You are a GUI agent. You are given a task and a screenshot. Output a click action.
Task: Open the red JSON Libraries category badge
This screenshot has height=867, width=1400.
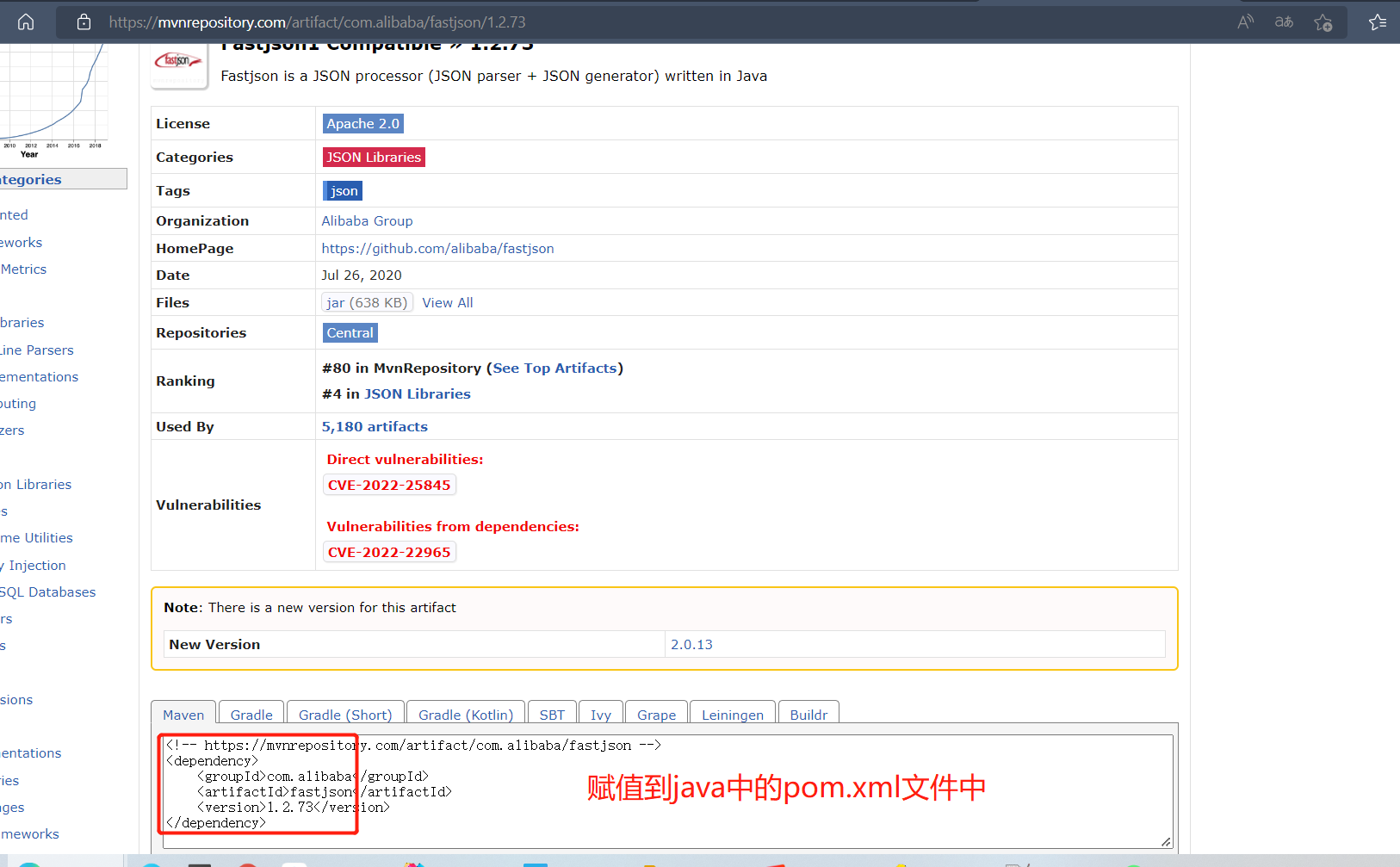(x=374, y=158)
